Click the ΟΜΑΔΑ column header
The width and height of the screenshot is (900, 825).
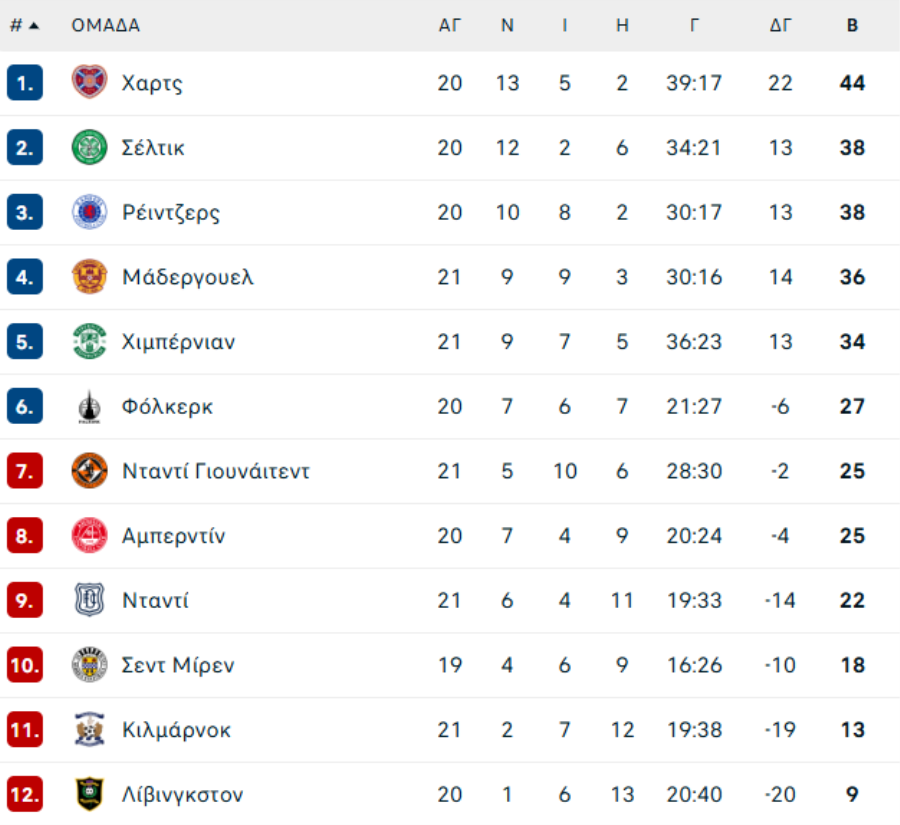[105, 26]
